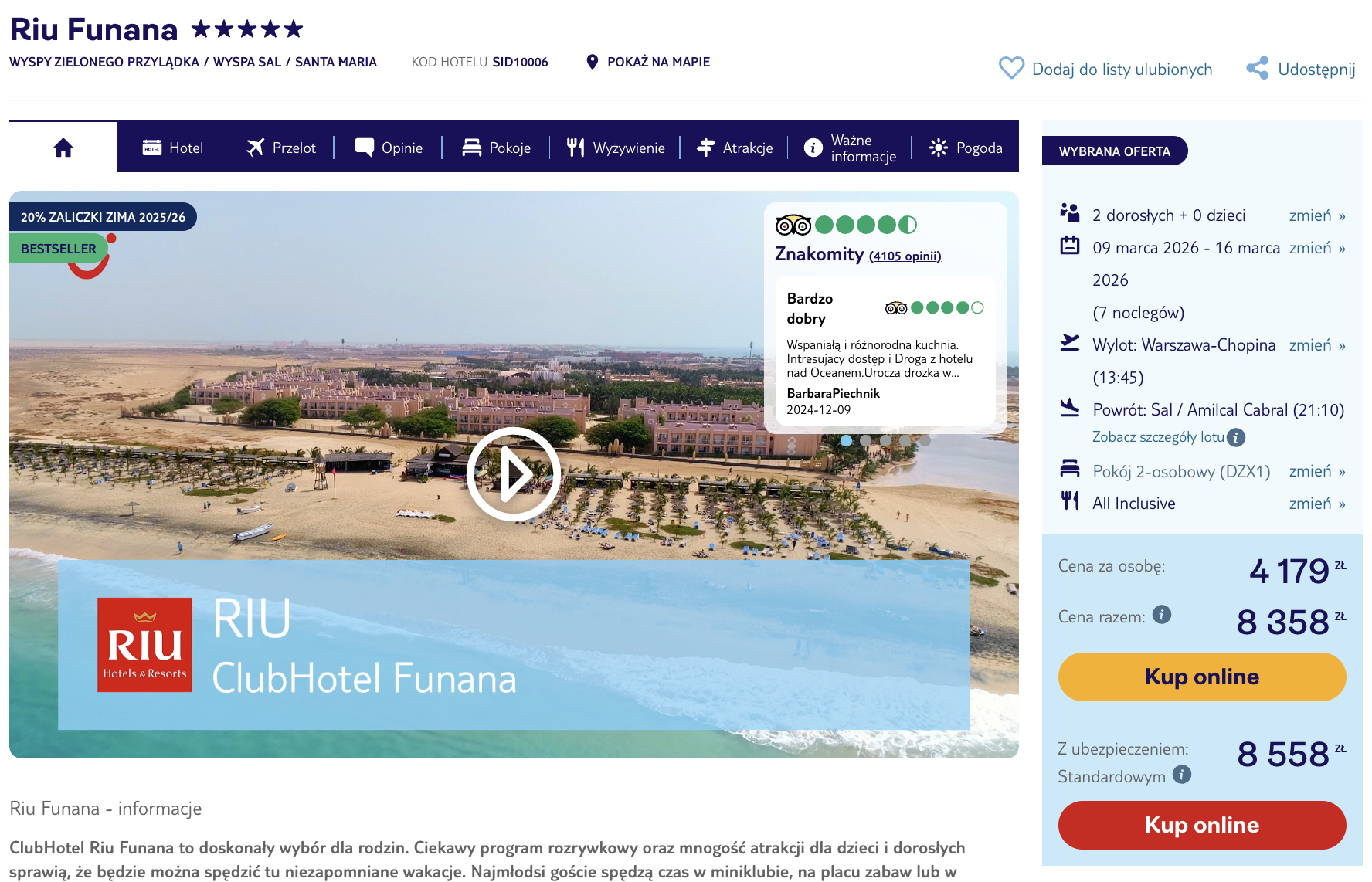Image resolution: width=1372 pixels, height=882 pixels.
Task: Select second review carousel dot
Action: pyautogui.click(x=866, y=440)
